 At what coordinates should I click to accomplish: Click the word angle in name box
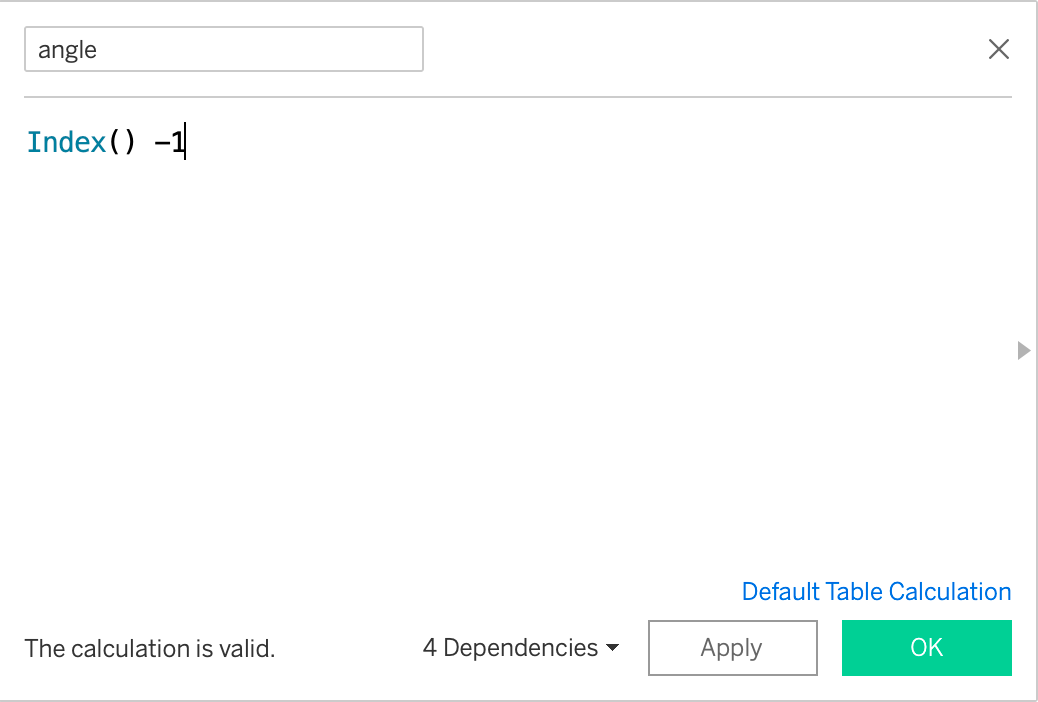coord(67,50)
